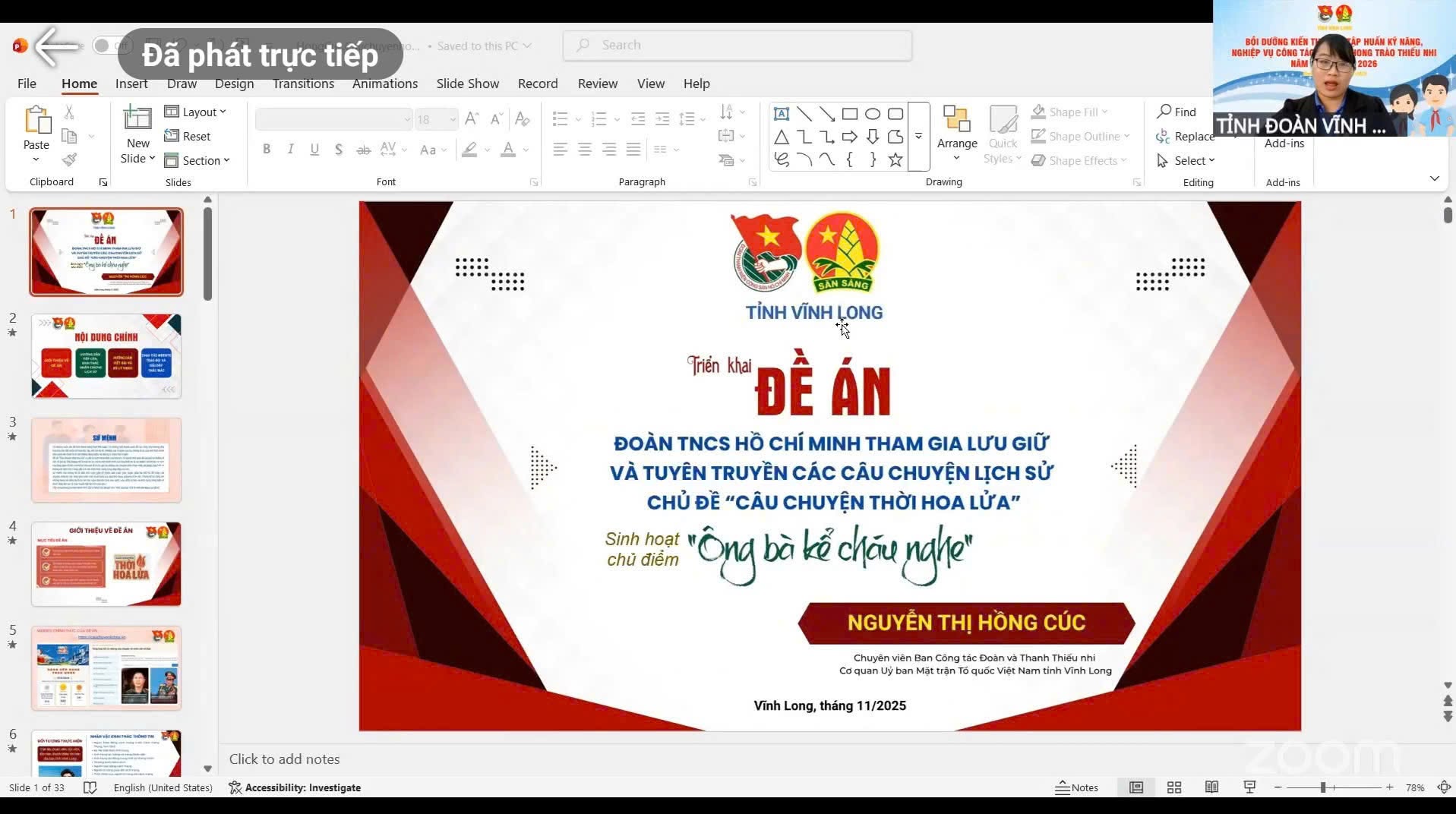The height and width of the screenshot is (814, 1456).
Task: Switch to Reading View icon
Action: (1212, 787)
